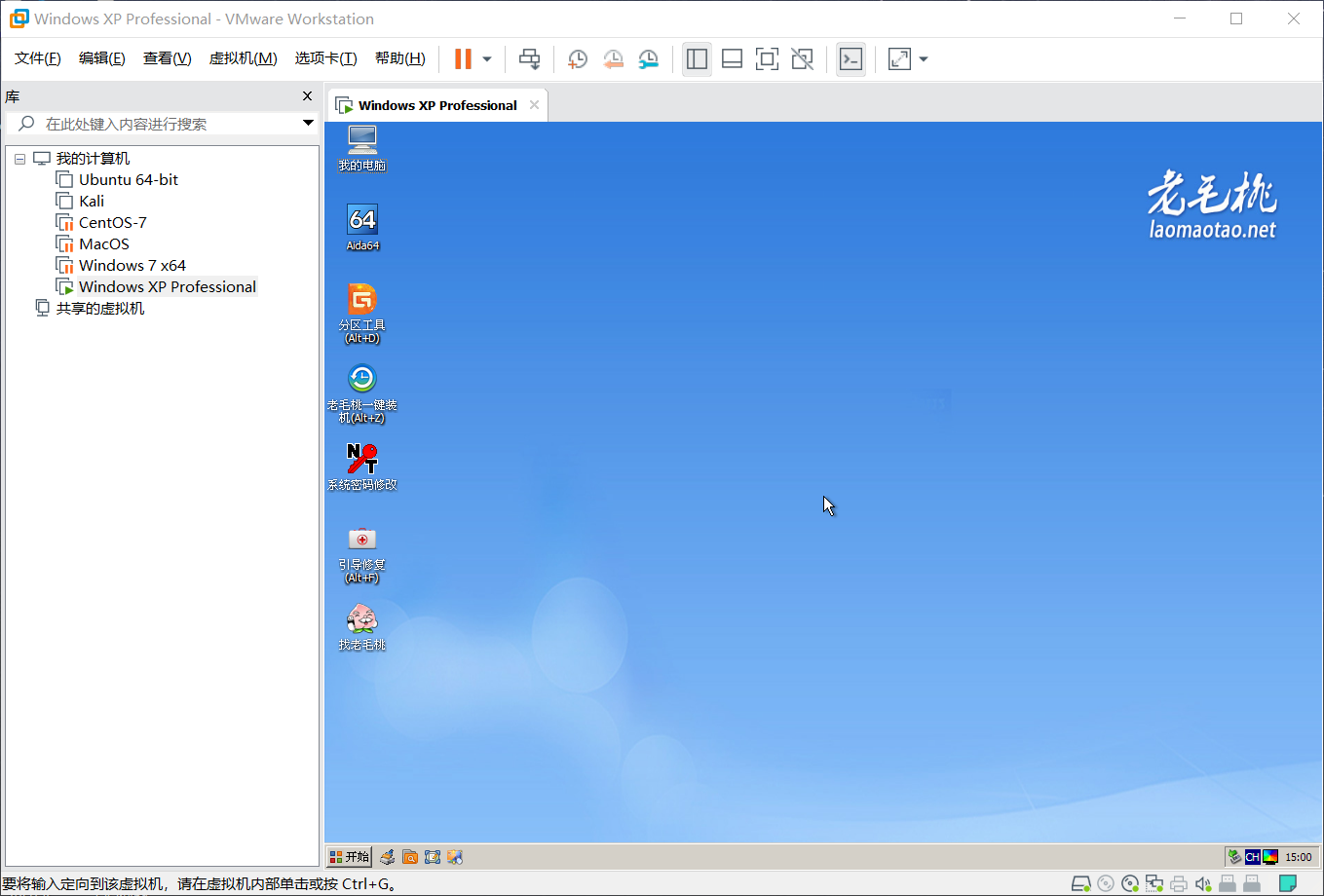Screen dimensions: 1324x896
Task: Launch the NT 系统密码修改 password tool
Action: pos(361,458)
